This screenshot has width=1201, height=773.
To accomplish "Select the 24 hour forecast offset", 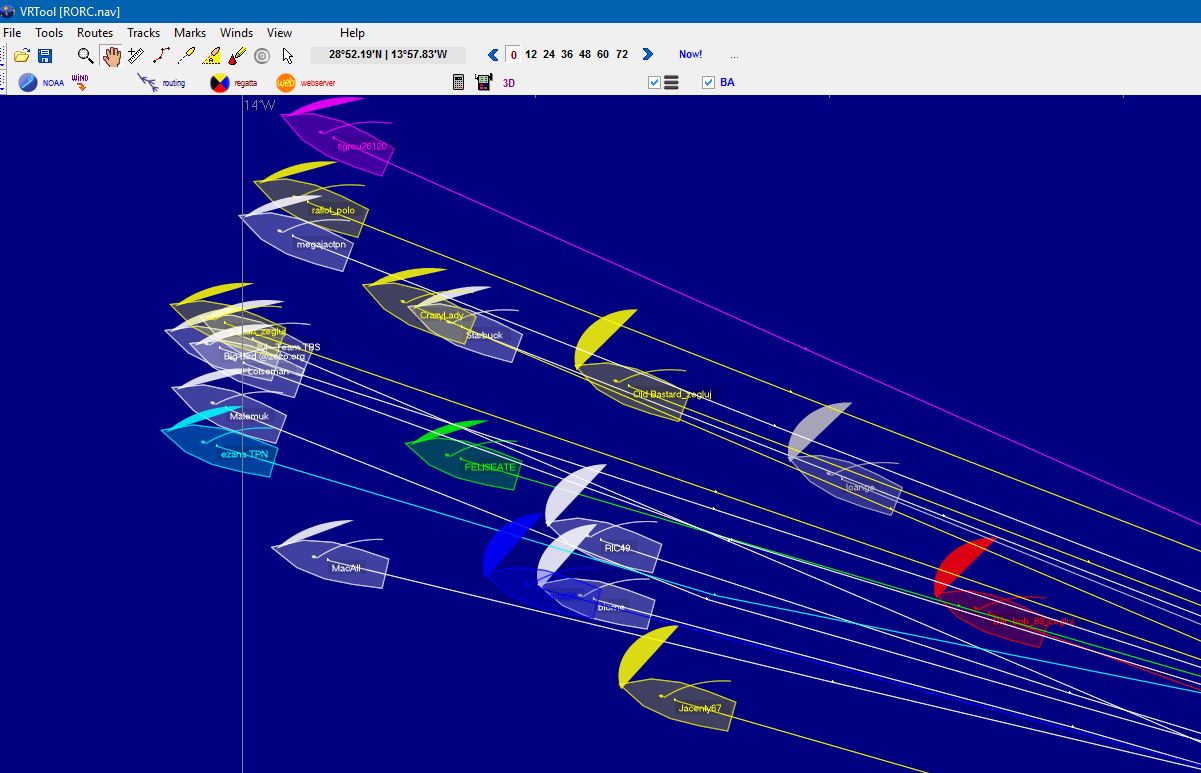I will 549,54.
